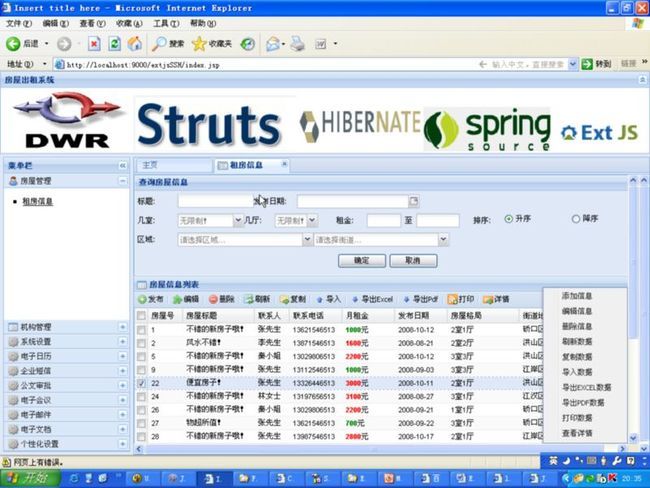Open the 租房信息 link in sidebar
This screenshot has height=488, width=650.
click(37, 202)
